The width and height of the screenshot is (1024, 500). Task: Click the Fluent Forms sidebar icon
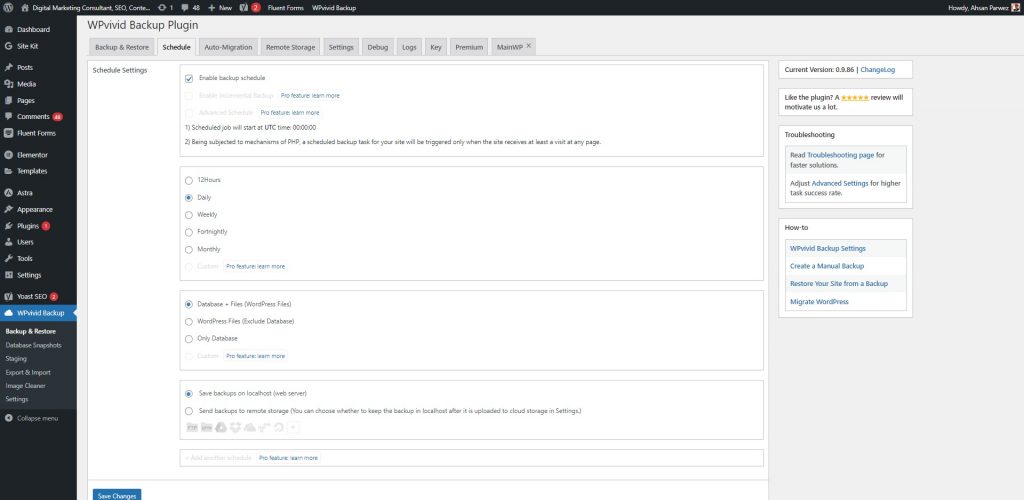[x=8, y=133]
